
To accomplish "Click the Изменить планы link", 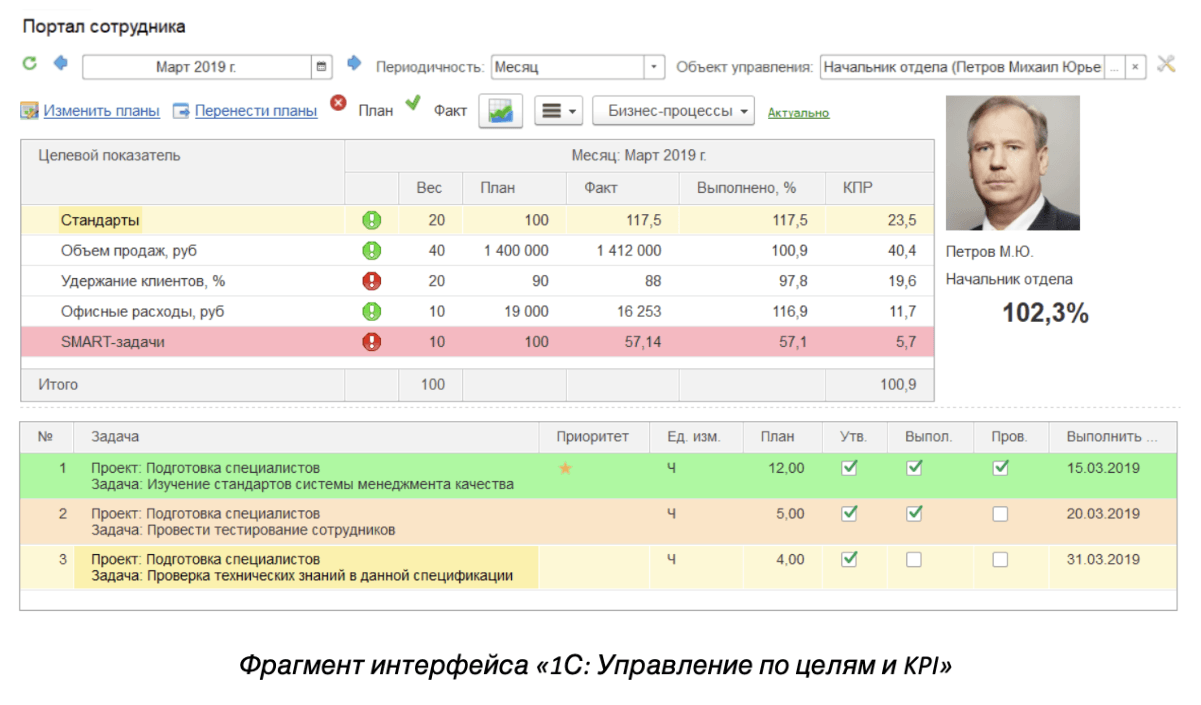I will (101, 111).
